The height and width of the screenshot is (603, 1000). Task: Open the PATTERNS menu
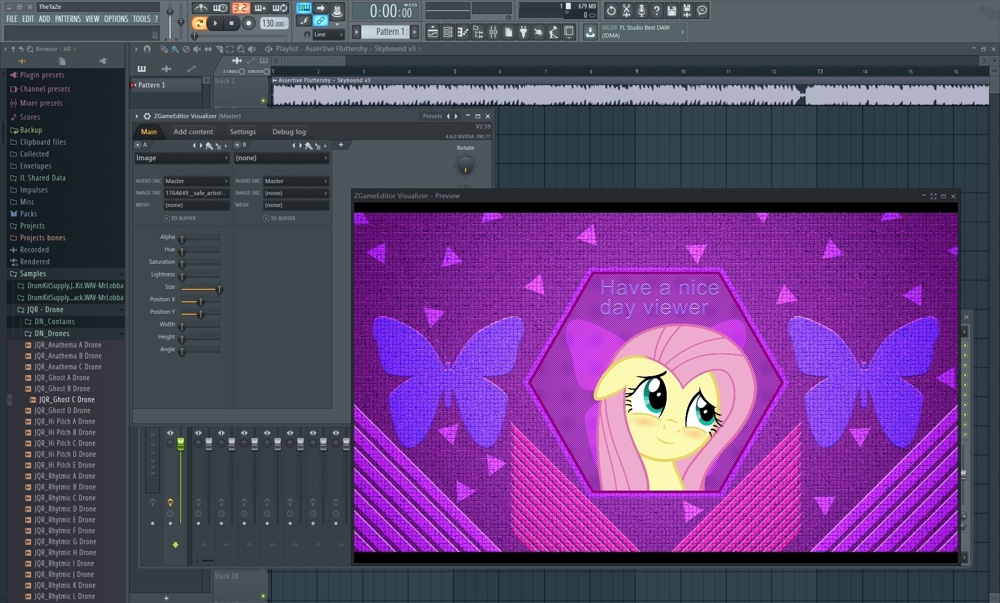pos(67,18)
